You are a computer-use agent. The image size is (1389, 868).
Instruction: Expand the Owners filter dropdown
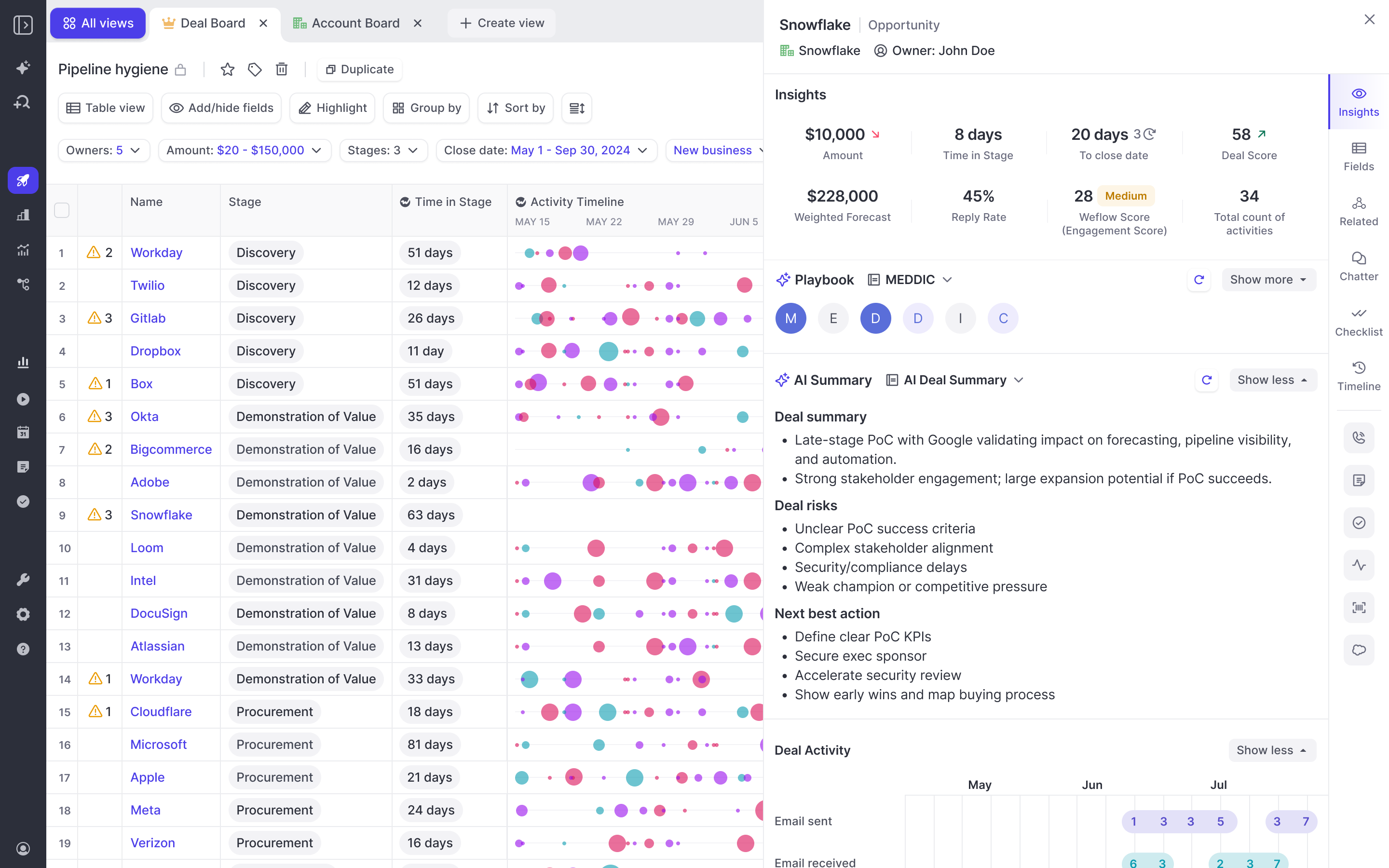click(104, 150)
